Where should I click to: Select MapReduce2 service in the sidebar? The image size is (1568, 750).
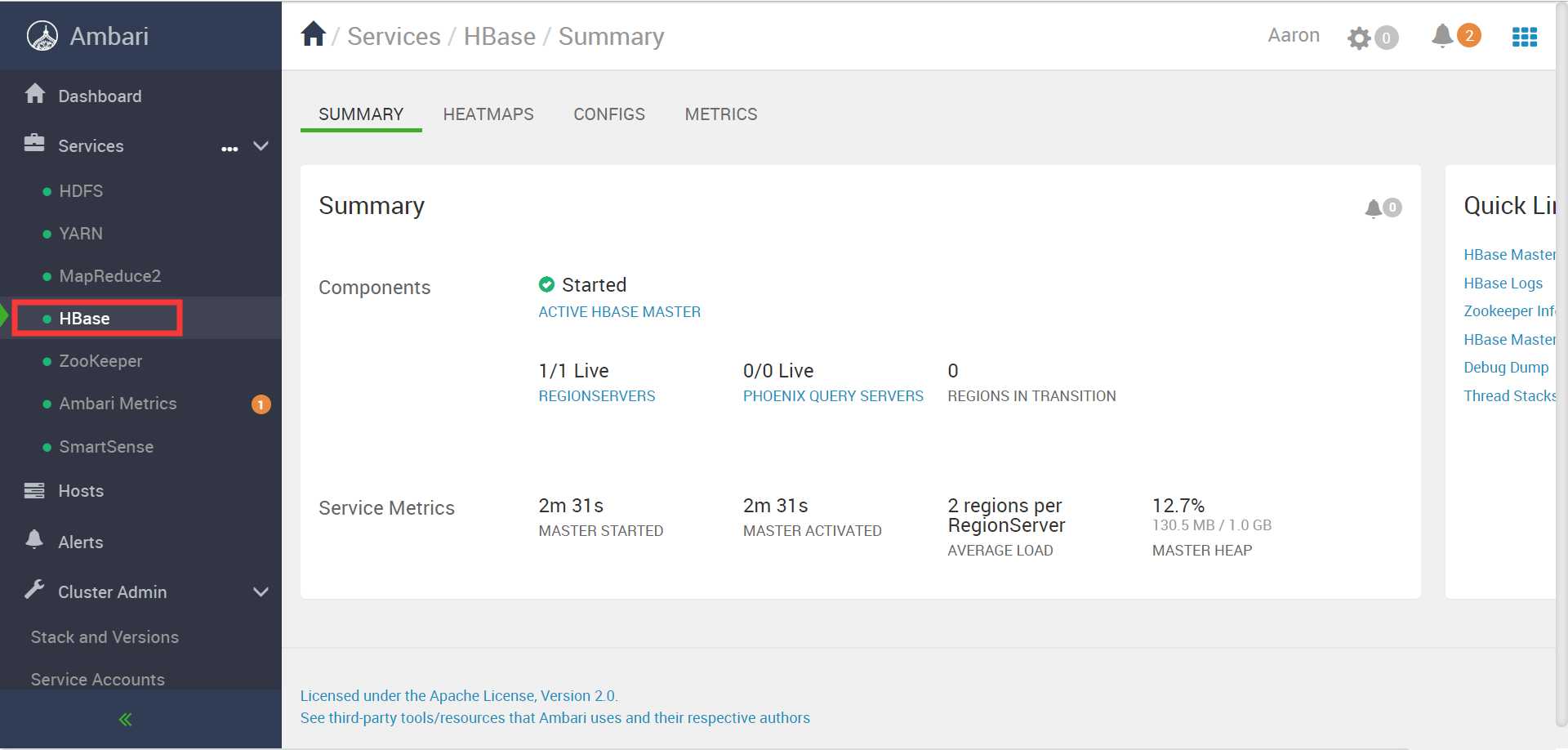(x=110, y=276)
